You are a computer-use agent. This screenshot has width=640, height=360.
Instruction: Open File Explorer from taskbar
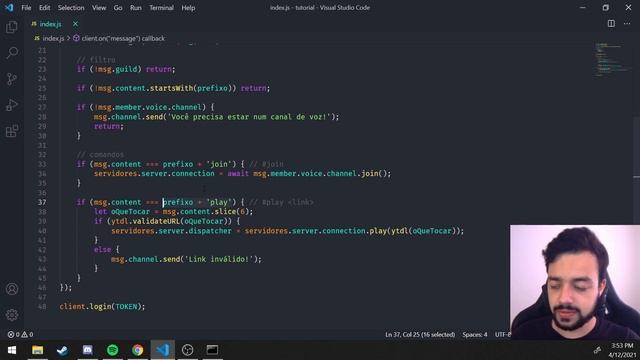tap(38, 350)
